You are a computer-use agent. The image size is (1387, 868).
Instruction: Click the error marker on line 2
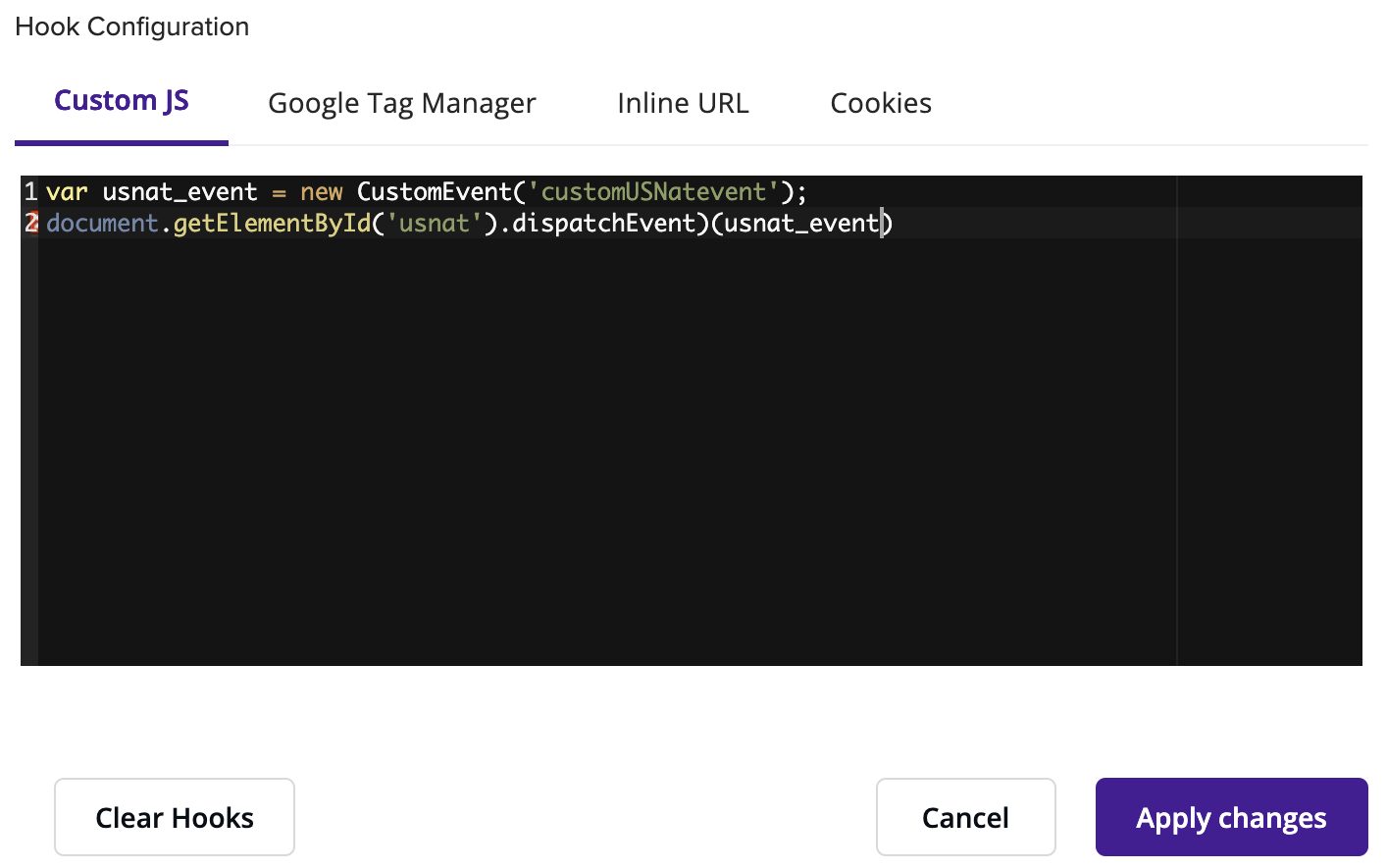coord(31,223)
